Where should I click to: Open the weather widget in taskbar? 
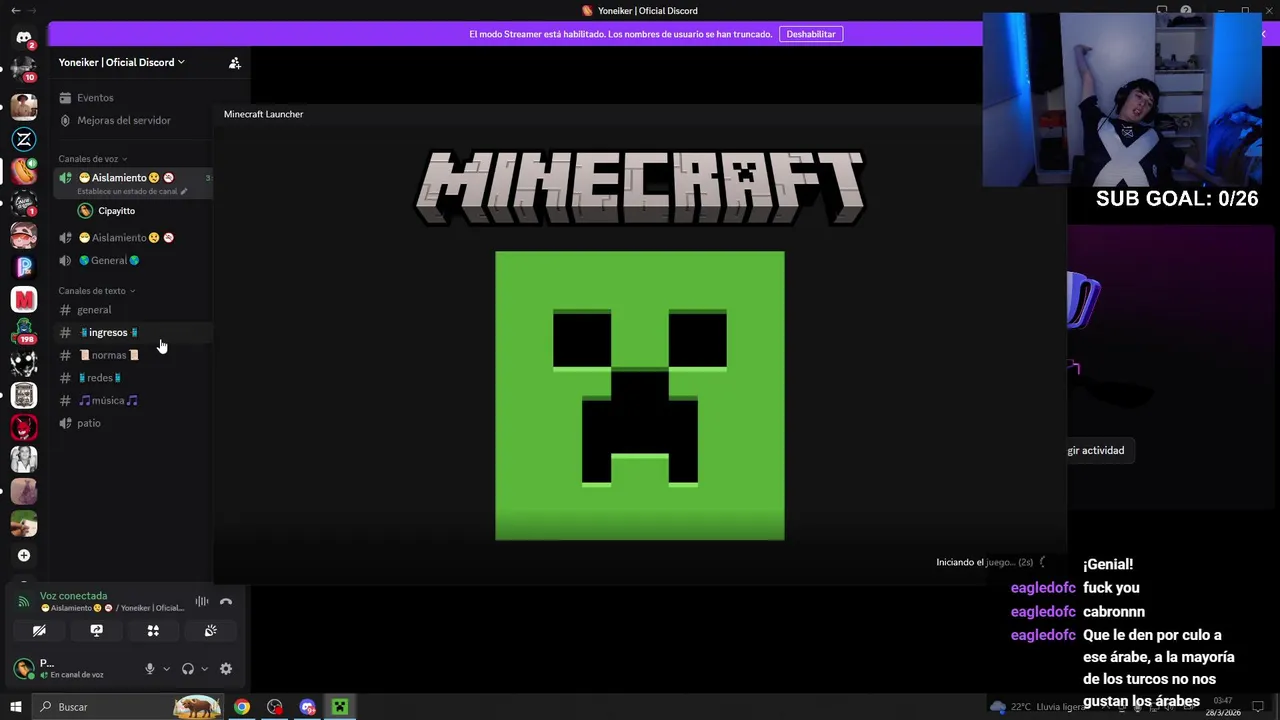[x=1040, y=707]
